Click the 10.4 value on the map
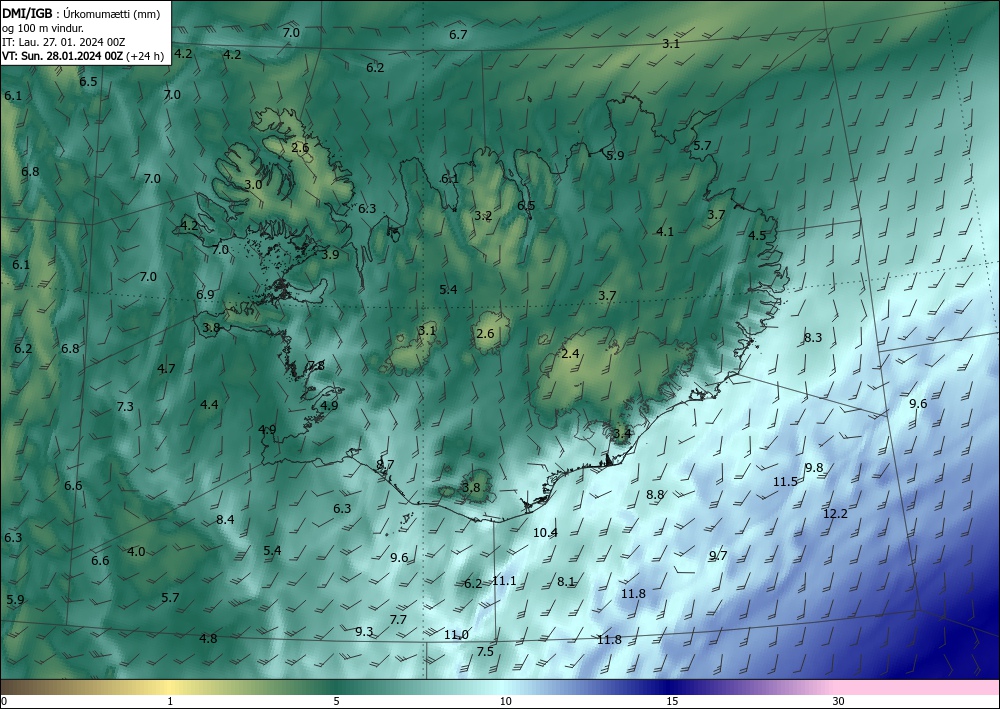Image resolution: width=1000 pixels, height=709 pixels. tap(545, 533)
